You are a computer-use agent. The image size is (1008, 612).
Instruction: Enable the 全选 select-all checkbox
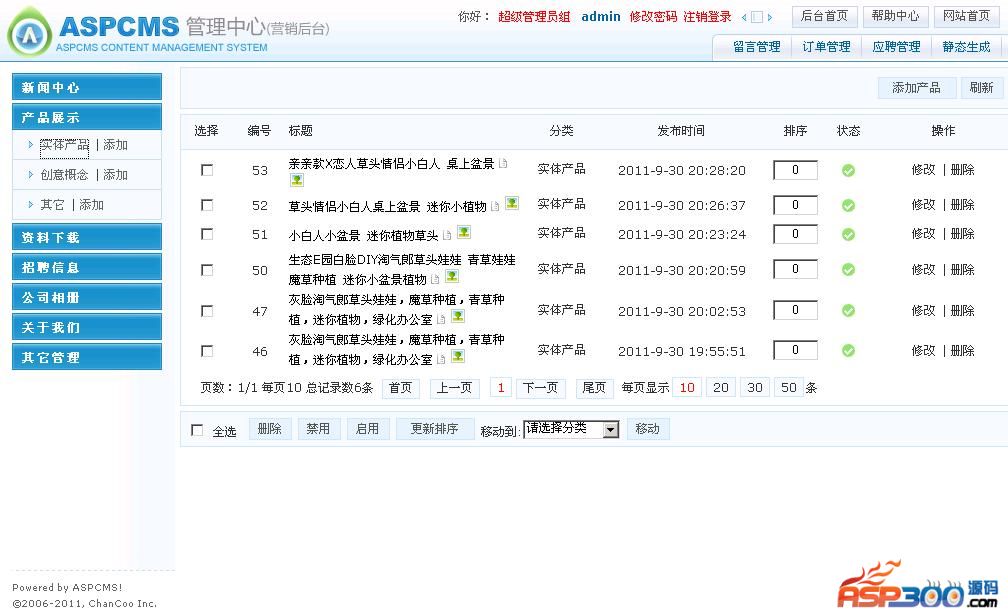click(x=197, y=430)
